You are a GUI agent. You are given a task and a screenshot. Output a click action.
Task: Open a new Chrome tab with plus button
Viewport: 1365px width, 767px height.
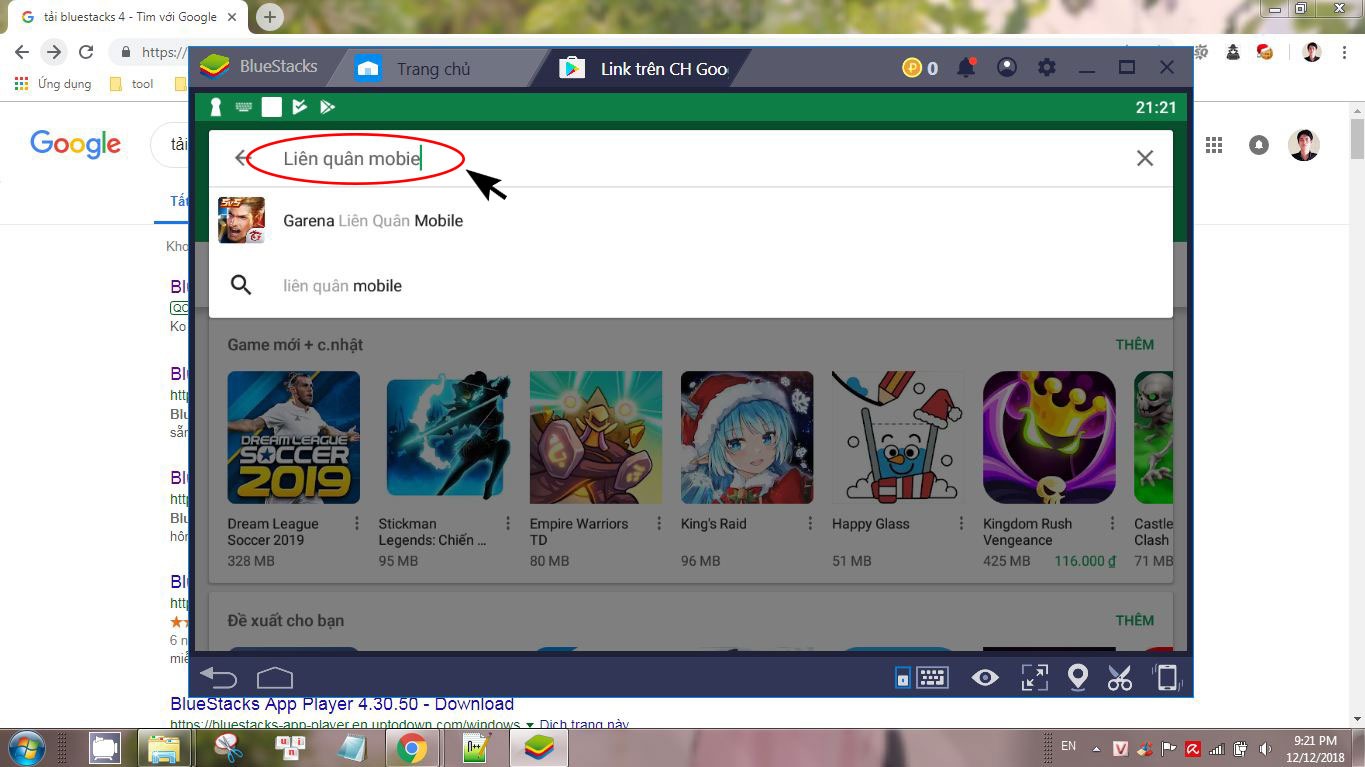pos(269,16)
